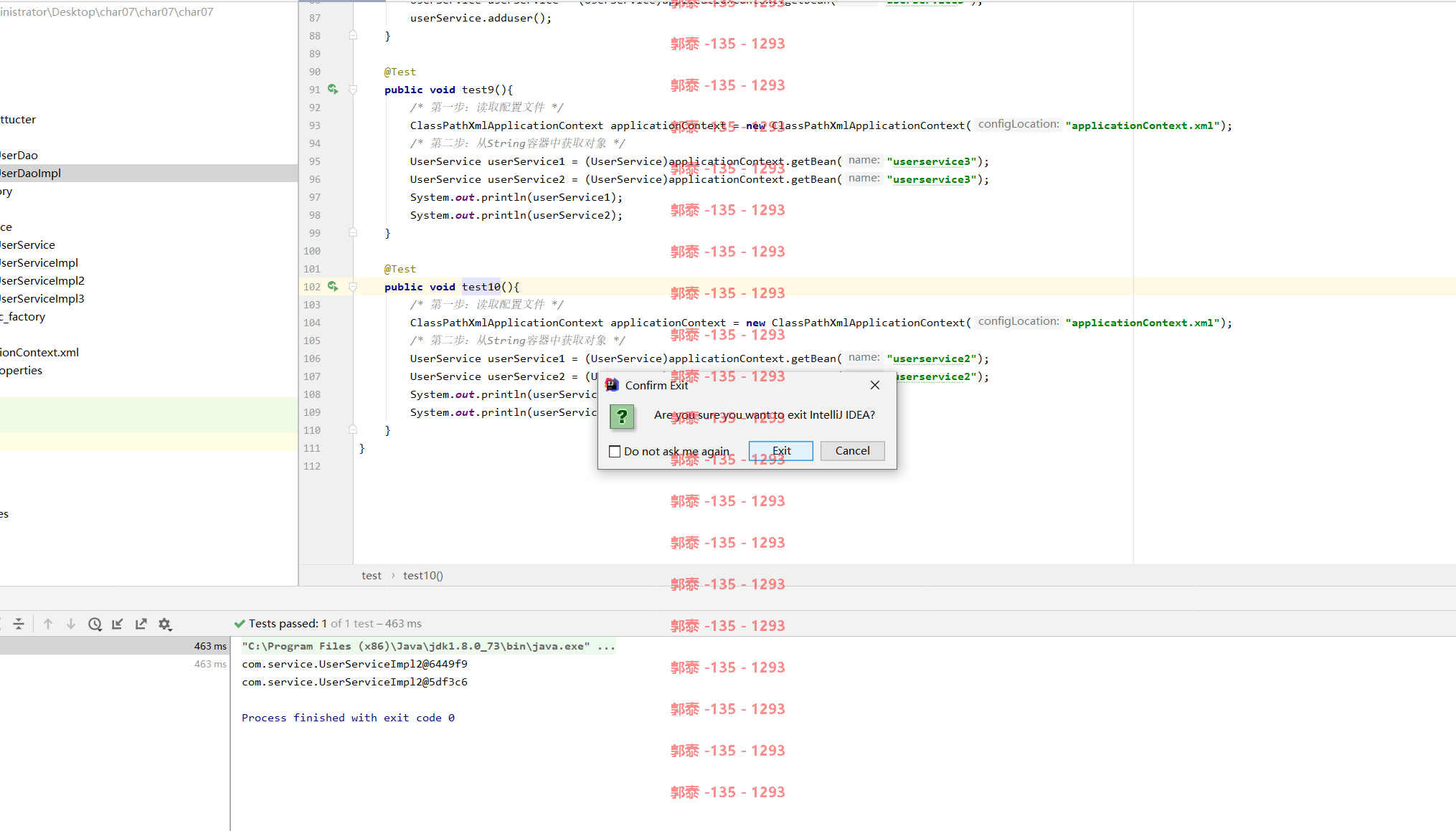The image size is (1456, 831).
Task: Collapse all test results with the collapse icon
Action: [19, 624]
